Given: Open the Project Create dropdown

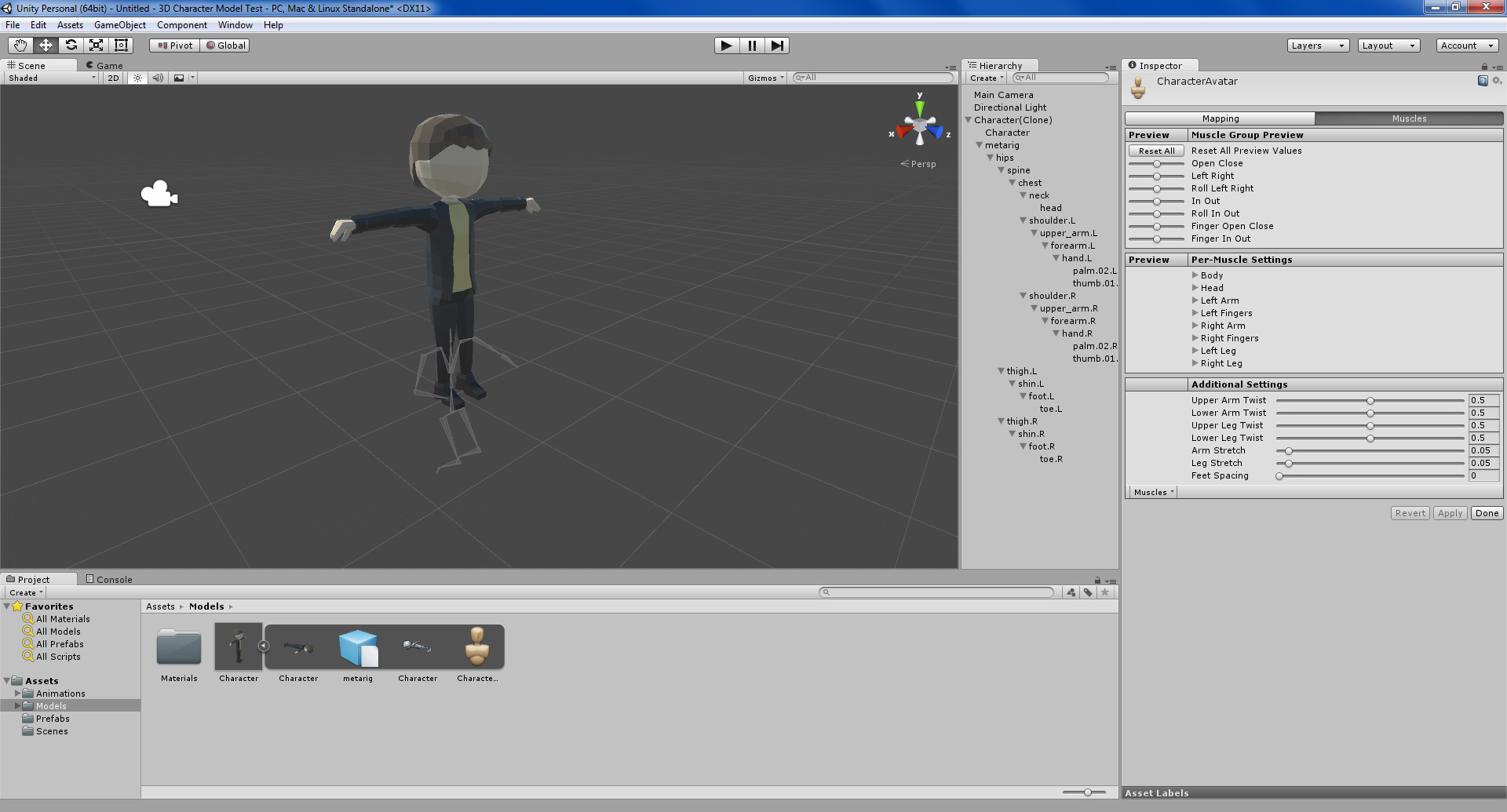Looking at the screenshot, I should coord(26,592).
